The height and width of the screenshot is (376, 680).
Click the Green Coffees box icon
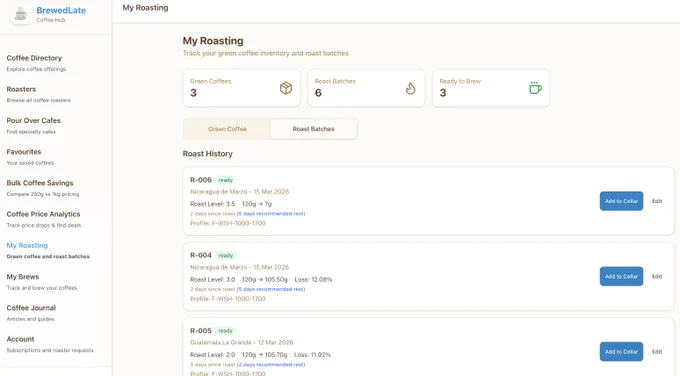[x=286, y=88]
